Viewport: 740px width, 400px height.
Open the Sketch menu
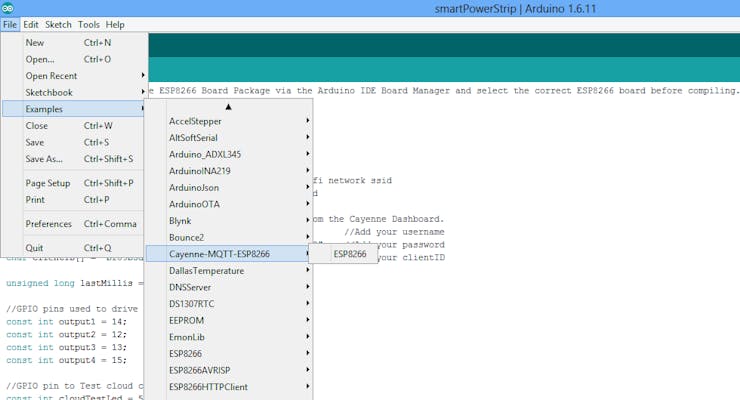coord(58,24)
